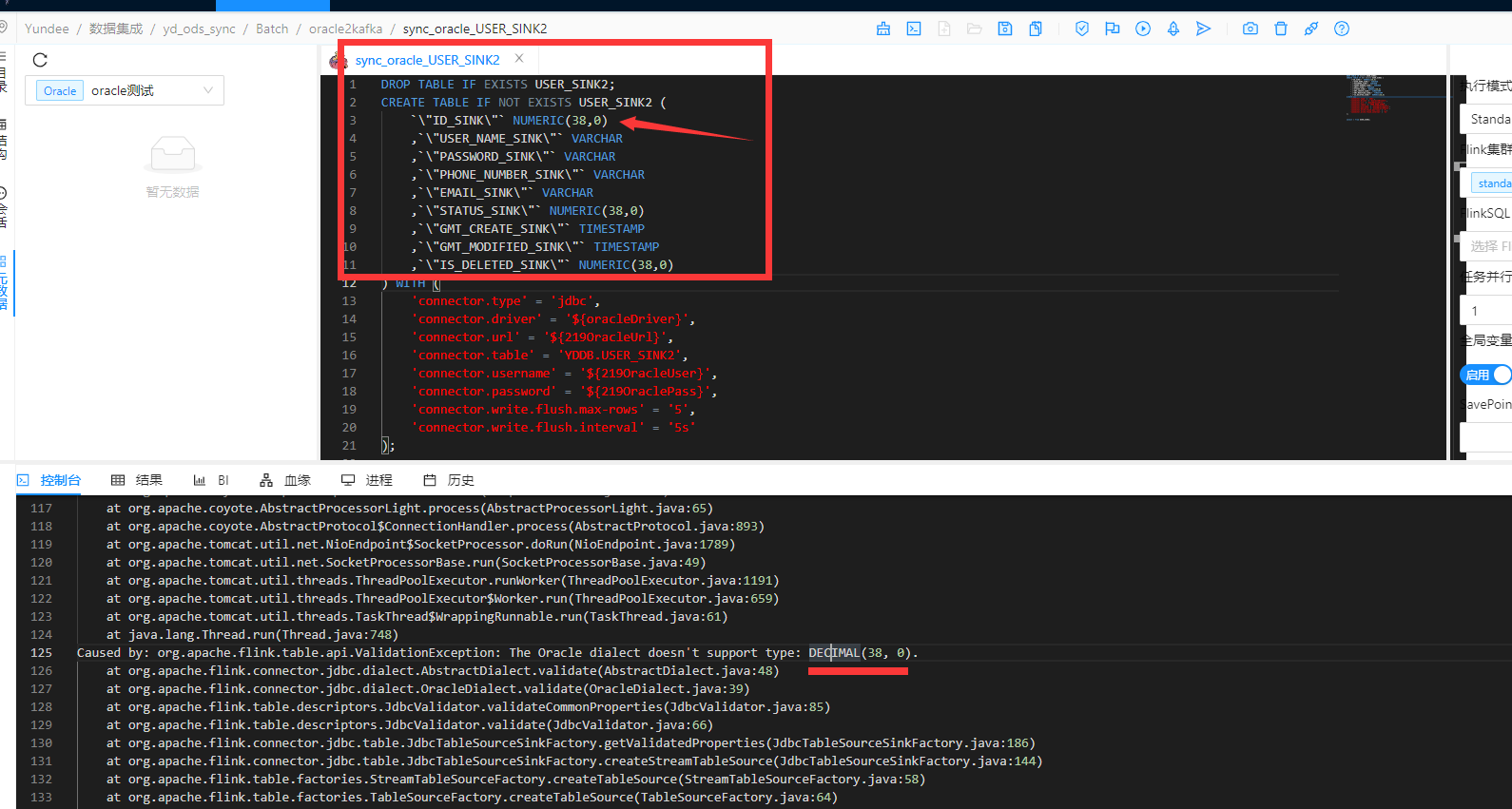
Task: Click the parallelism input showing 1
Action: click(1486, 311)
